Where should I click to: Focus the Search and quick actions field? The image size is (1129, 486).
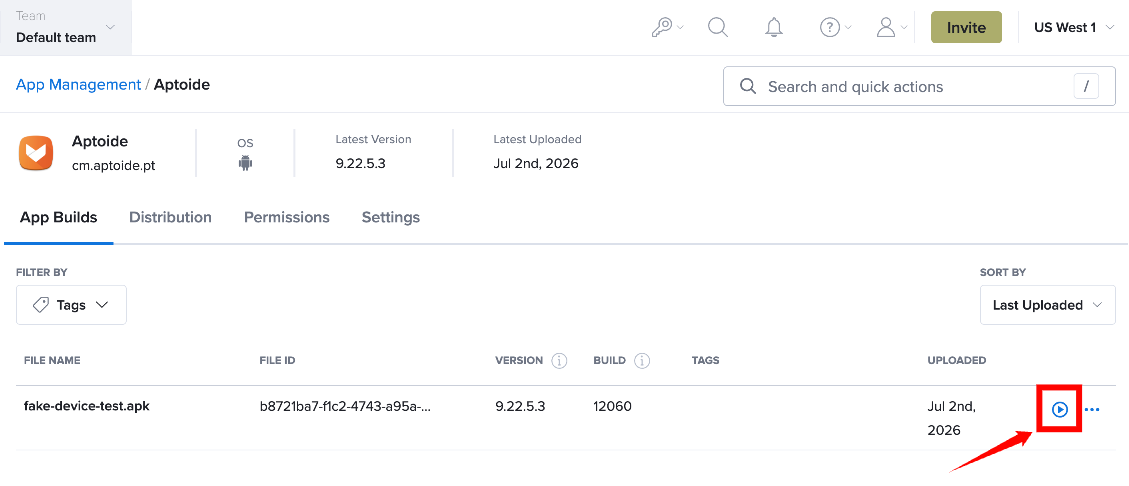point(919,86)
